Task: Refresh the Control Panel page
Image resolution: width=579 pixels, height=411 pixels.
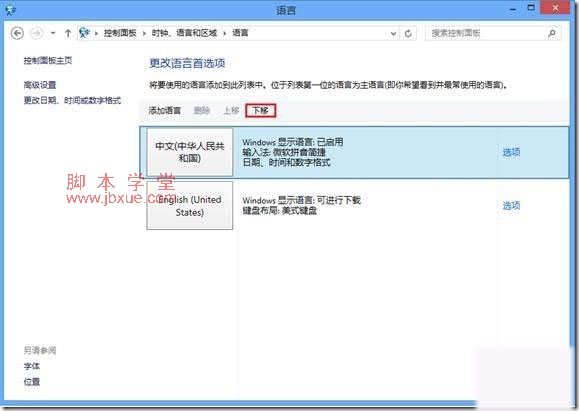Action: point(408,34)
